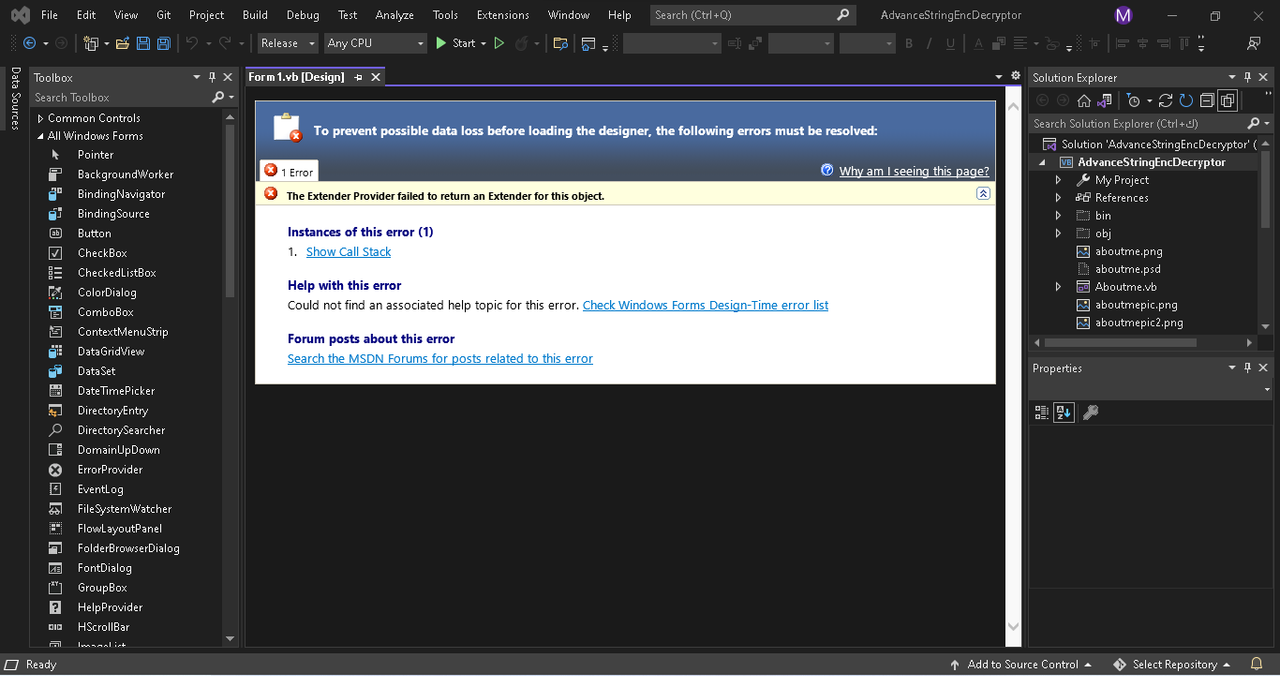Open Check Windows Forms Design-Time error list link

pyautogui.click(x=705, y=305)
